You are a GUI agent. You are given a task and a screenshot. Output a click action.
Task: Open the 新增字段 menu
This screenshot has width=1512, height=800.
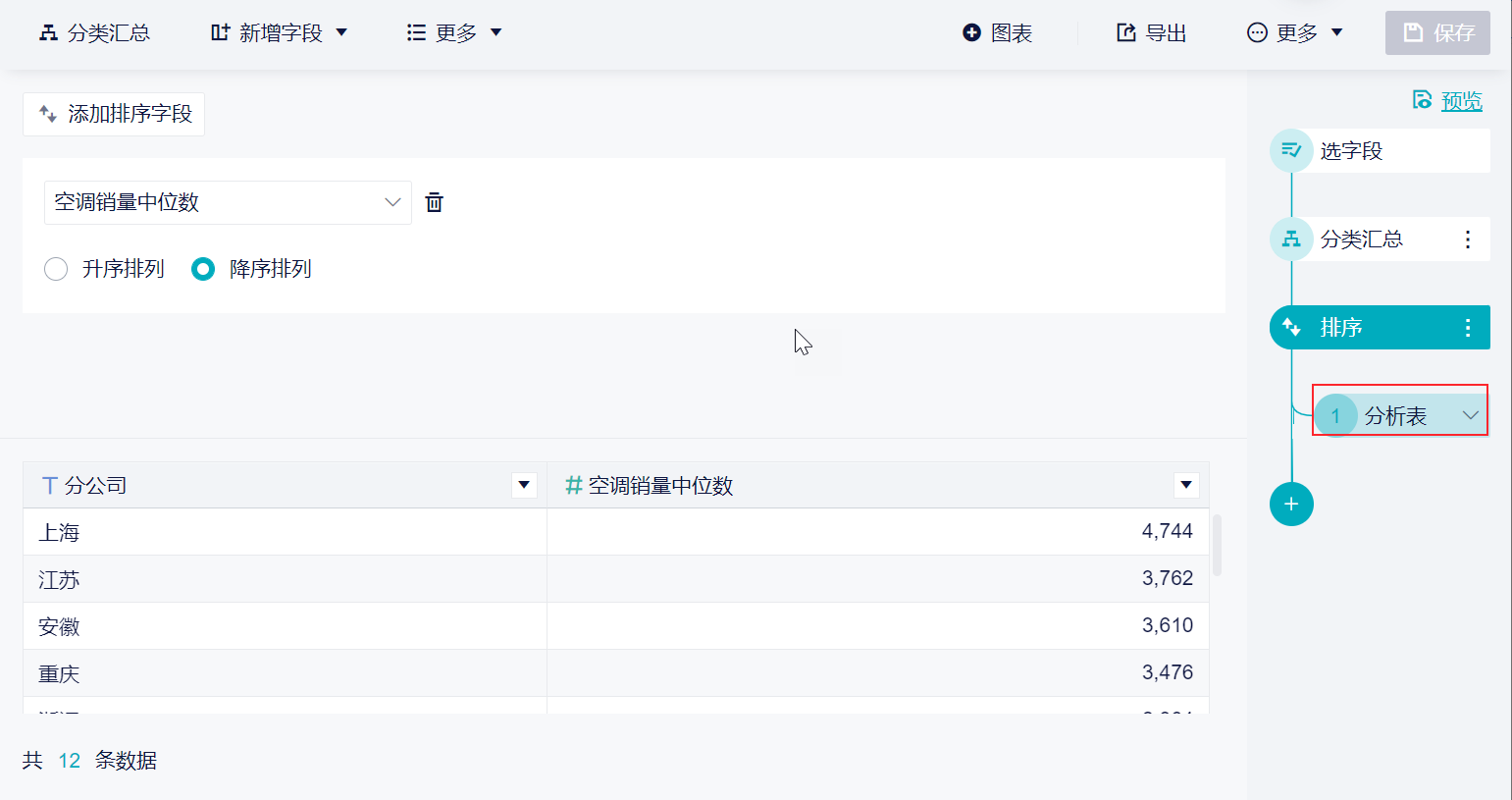tap(280, 33)
